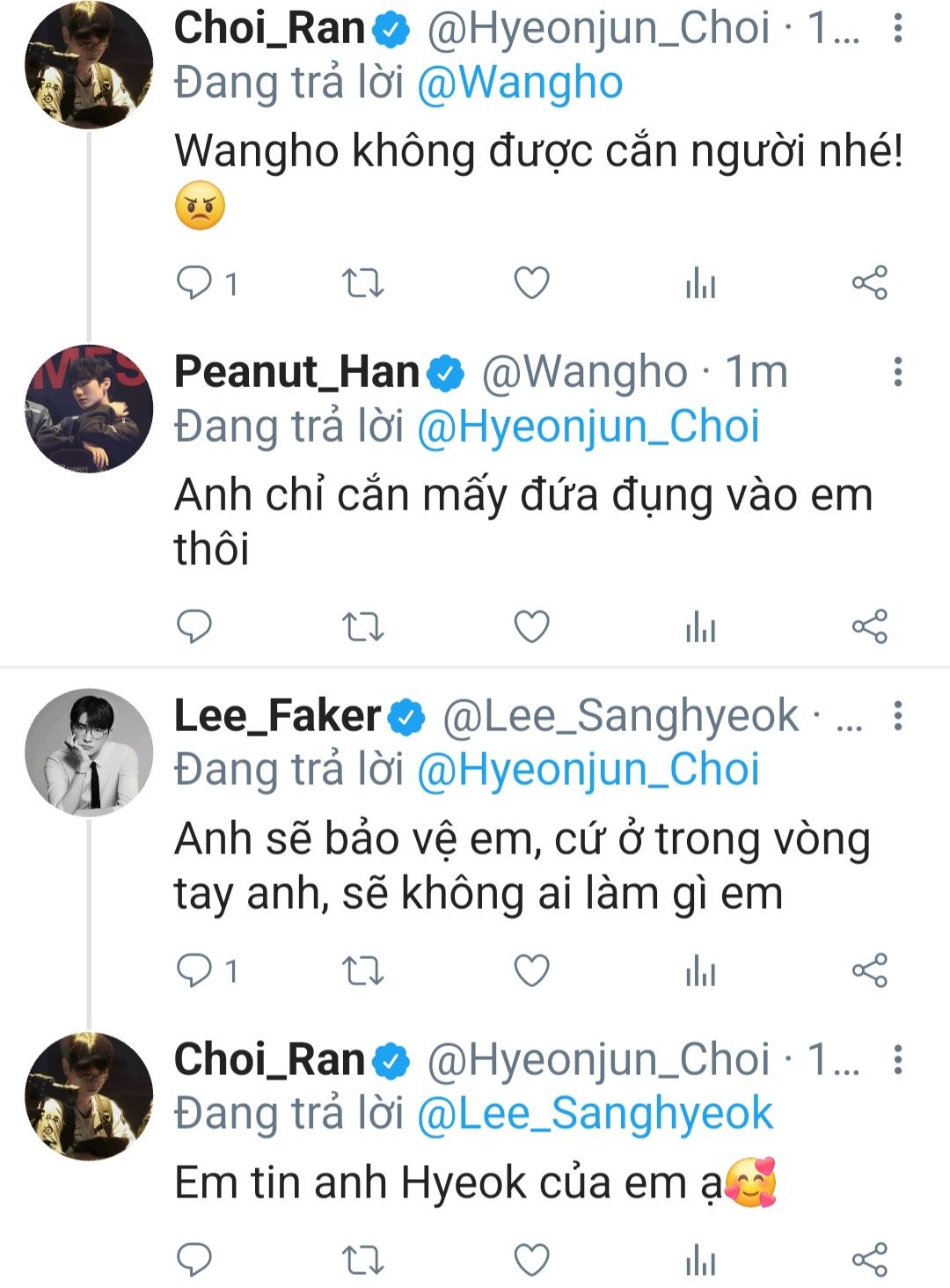Open the @Wangho mention in Choi_Ran's first tweet

pos(519,84)
